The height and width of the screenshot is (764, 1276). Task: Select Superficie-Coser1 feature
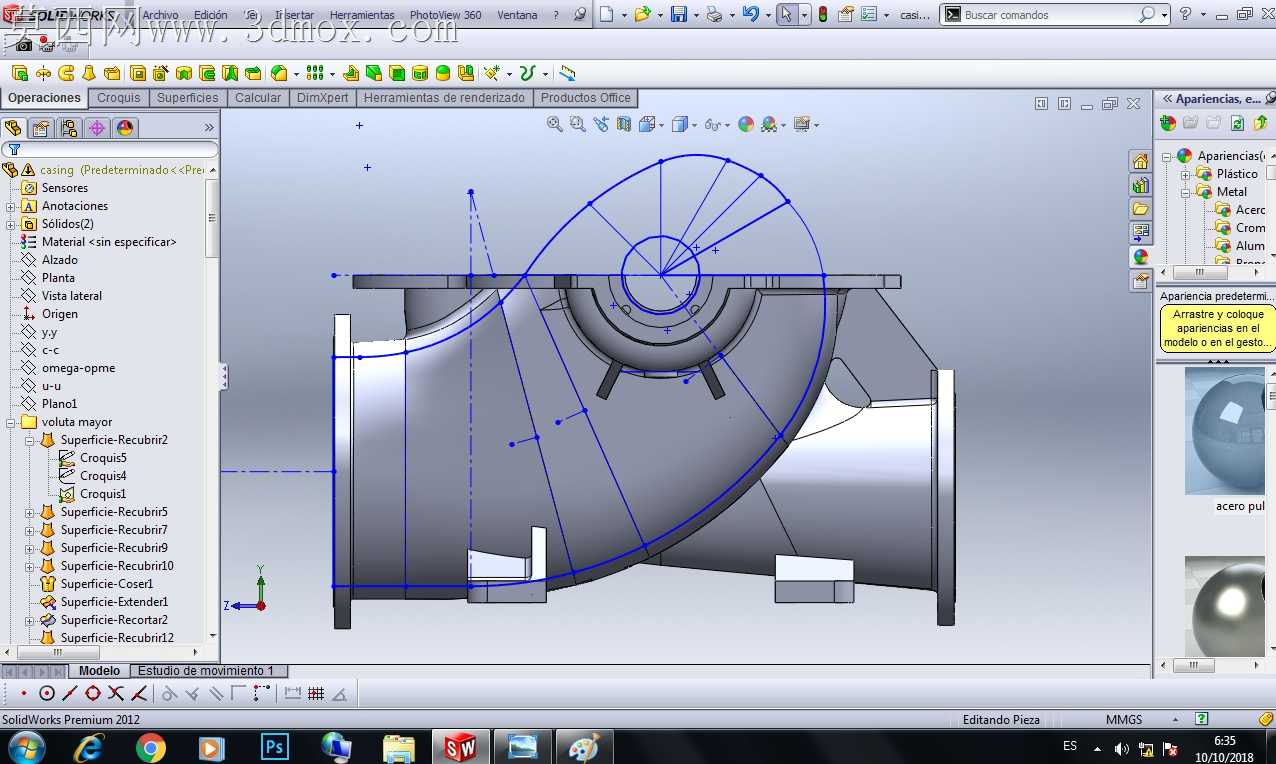tap(106, 584)
